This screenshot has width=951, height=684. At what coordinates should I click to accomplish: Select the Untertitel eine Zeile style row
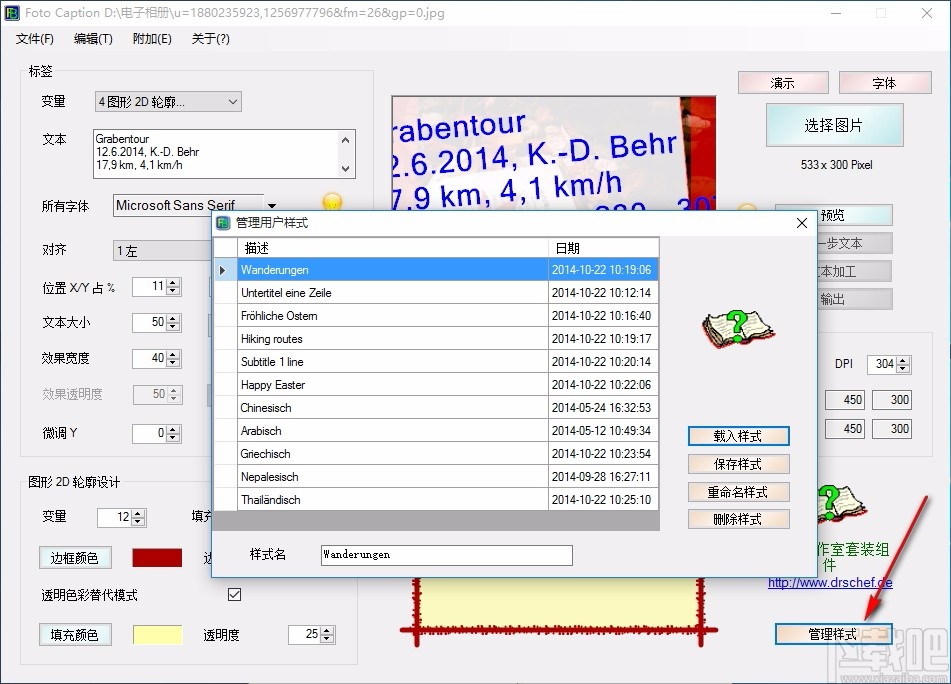pyautogui.click(x=436, y=293)
